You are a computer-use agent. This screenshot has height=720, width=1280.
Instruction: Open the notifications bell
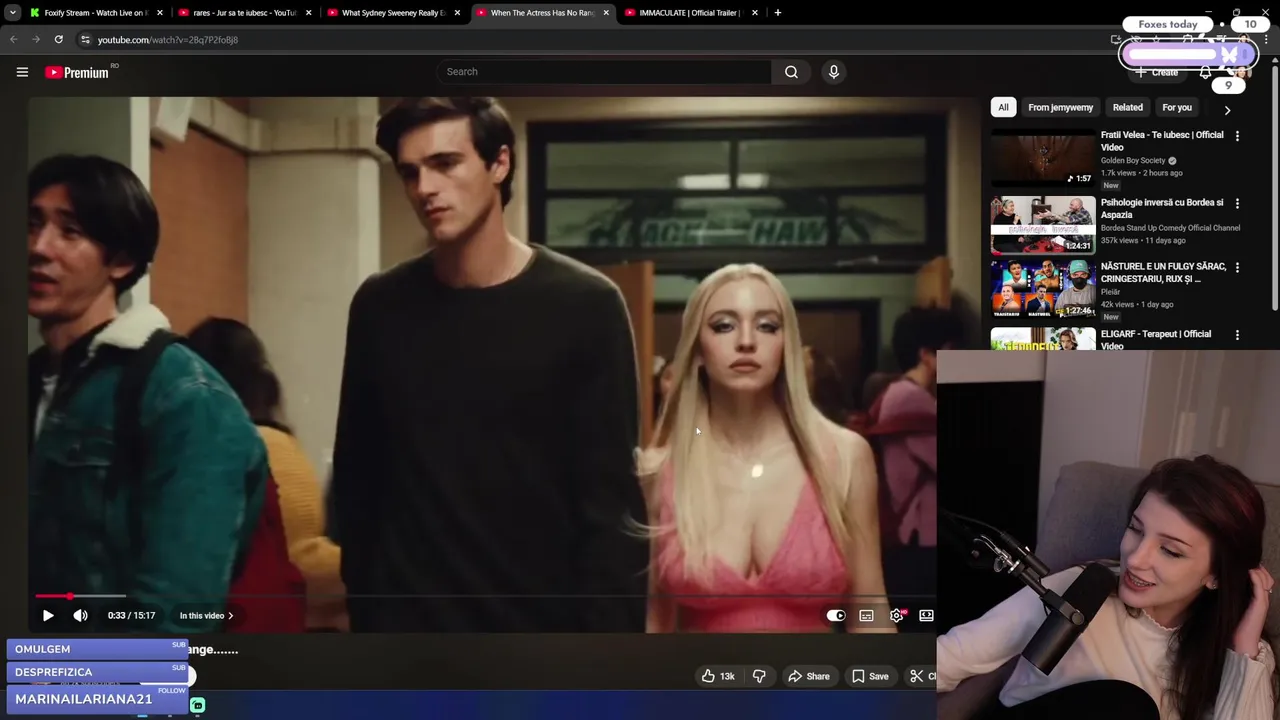[x=1205, y=72]
